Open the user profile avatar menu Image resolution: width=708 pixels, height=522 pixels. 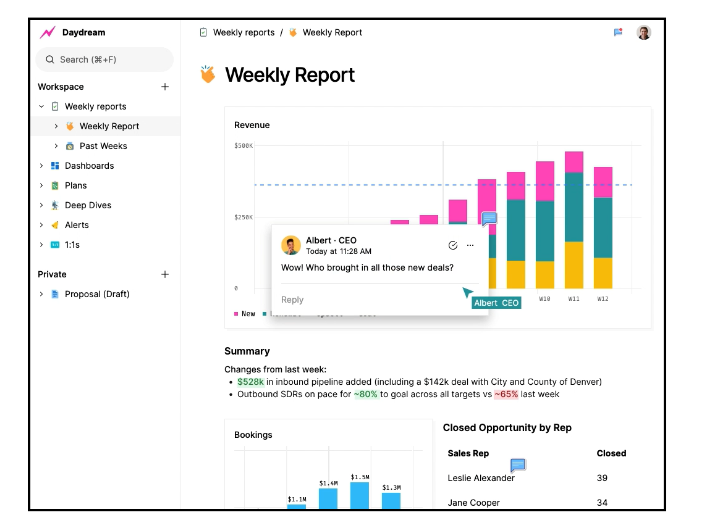644,32
